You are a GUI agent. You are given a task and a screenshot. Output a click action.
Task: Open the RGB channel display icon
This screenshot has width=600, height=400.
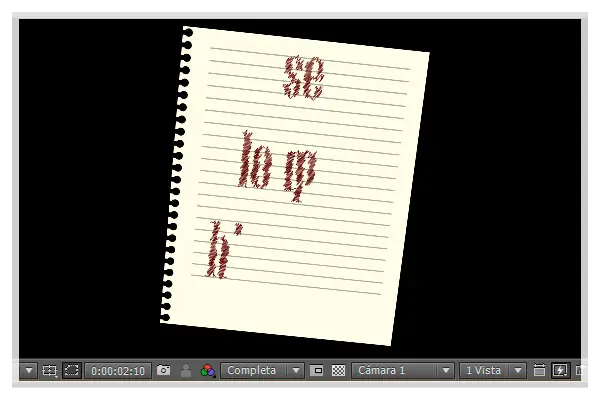click(208, 371)
